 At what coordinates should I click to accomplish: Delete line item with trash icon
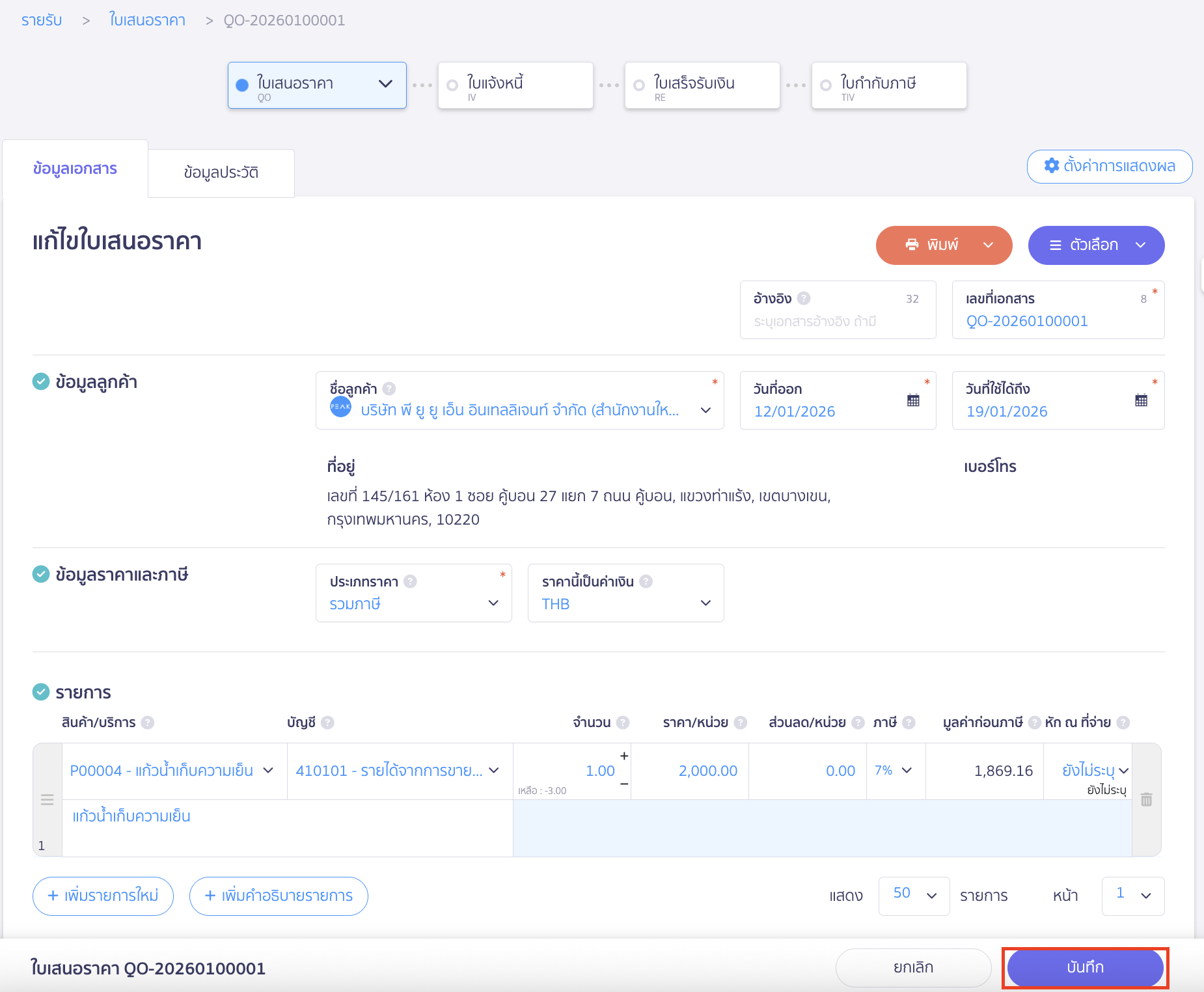tap(1146, 799)
